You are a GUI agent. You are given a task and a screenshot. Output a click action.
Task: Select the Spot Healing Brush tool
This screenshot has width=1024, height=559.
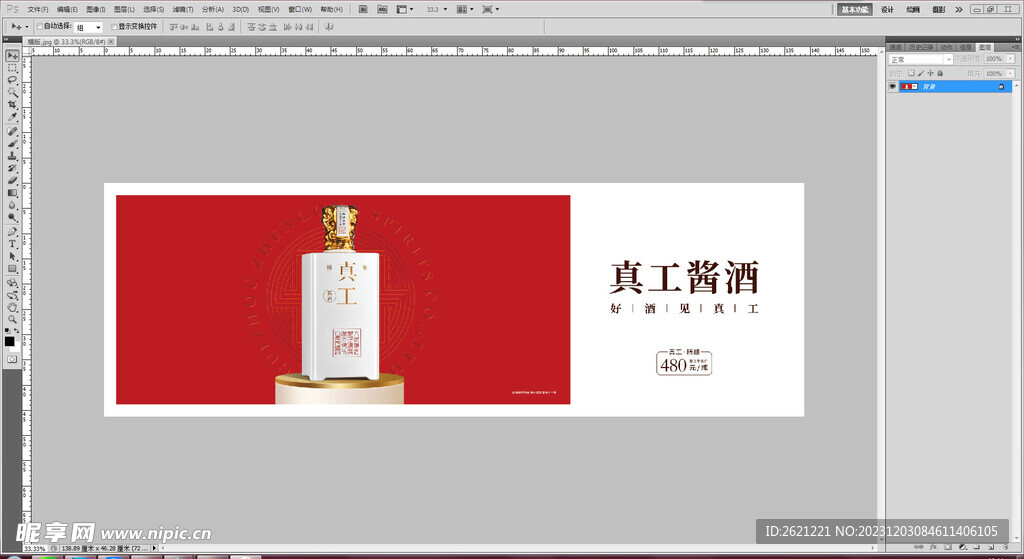[12, 131]
